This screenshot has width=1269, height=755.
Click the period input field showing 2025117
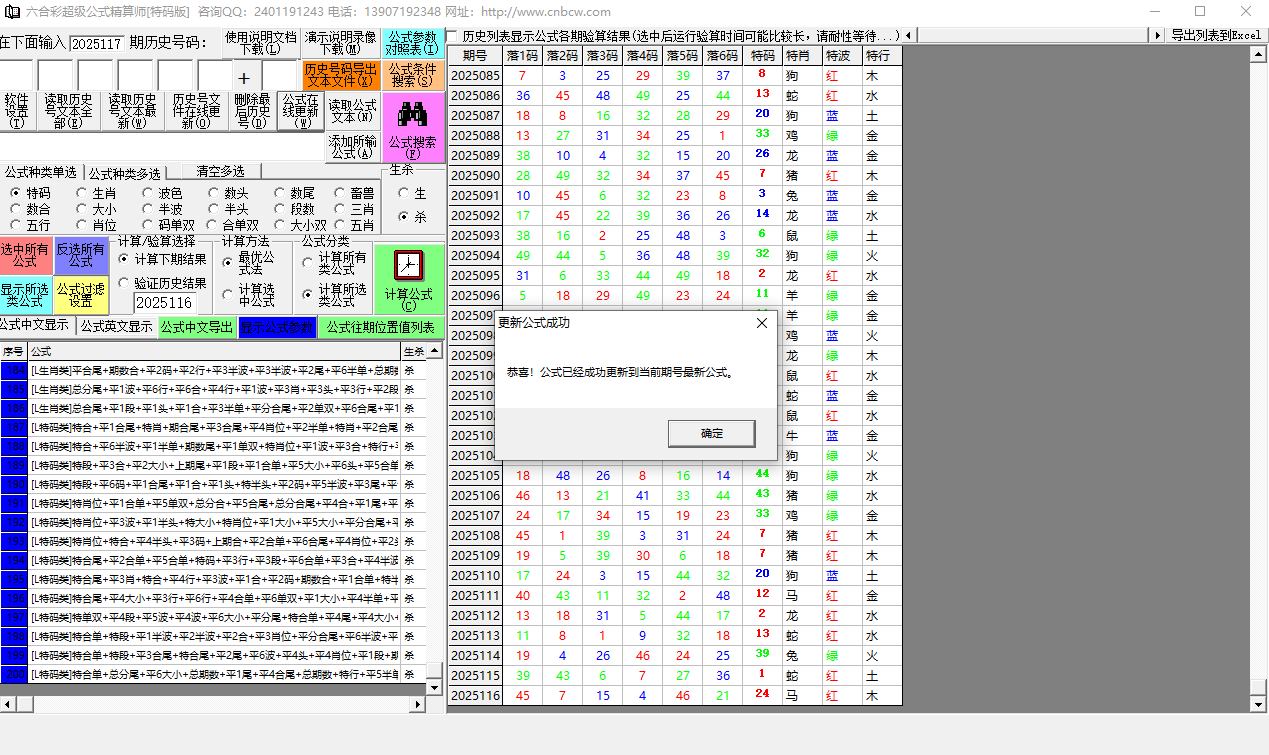tap(97, 43)
